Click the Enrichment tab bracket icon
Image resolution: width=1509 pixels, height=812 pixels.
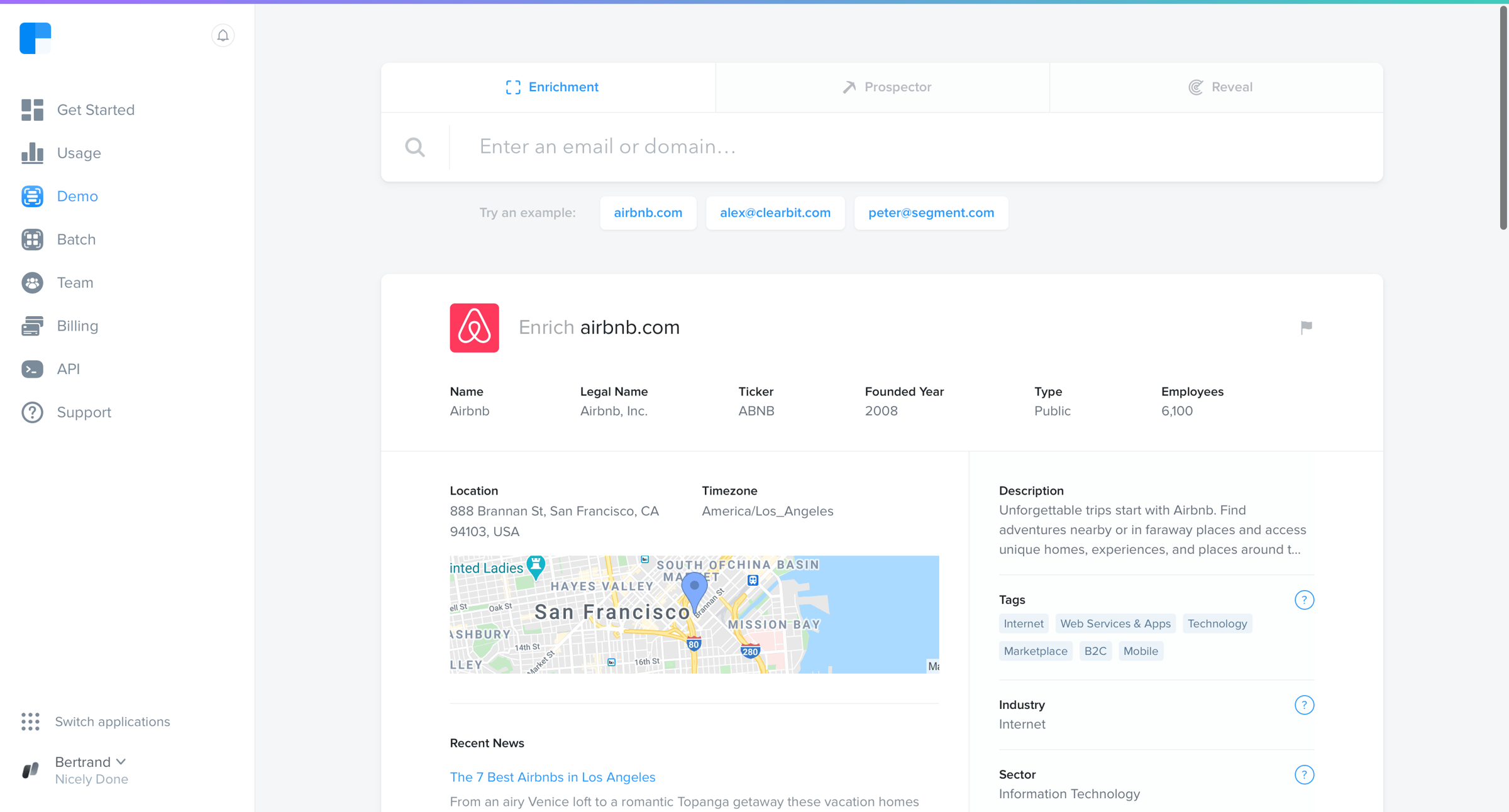[513, 87]
